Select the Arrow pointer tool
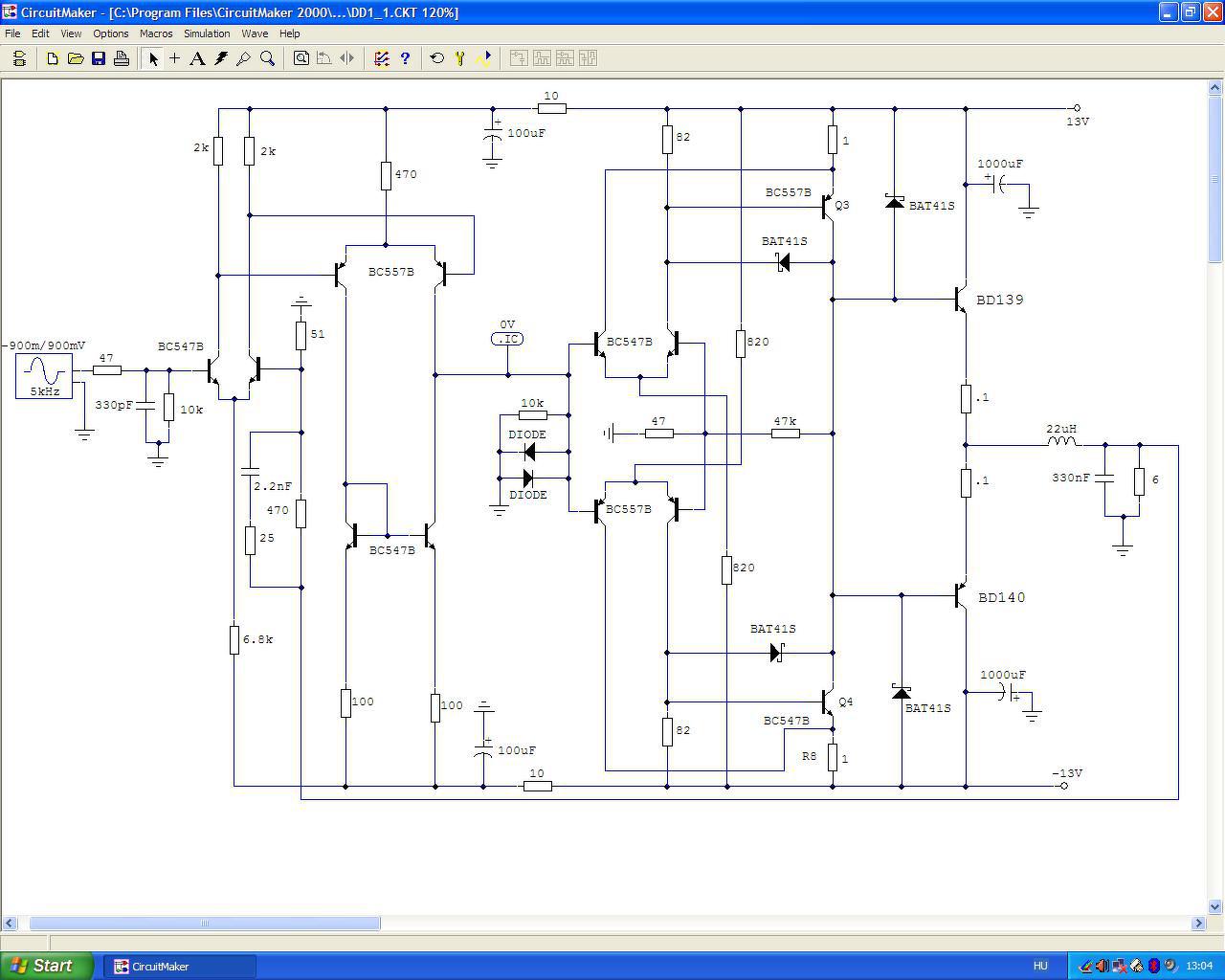 tap(152, 58)
